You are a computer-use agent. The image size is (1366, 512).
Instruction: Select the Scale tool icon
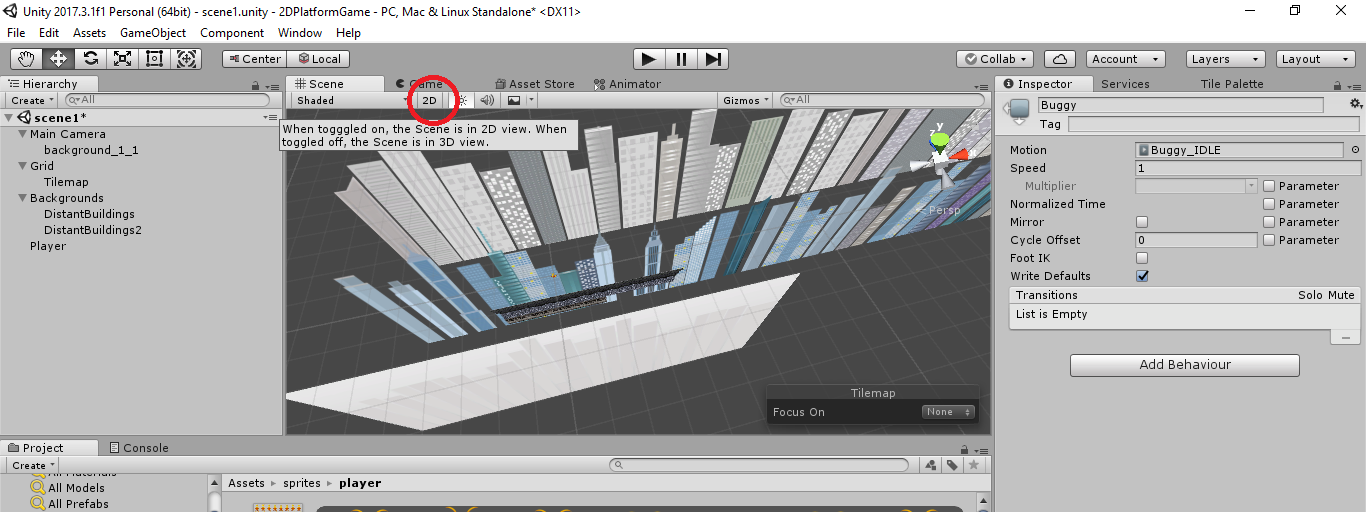coord(123,59)
